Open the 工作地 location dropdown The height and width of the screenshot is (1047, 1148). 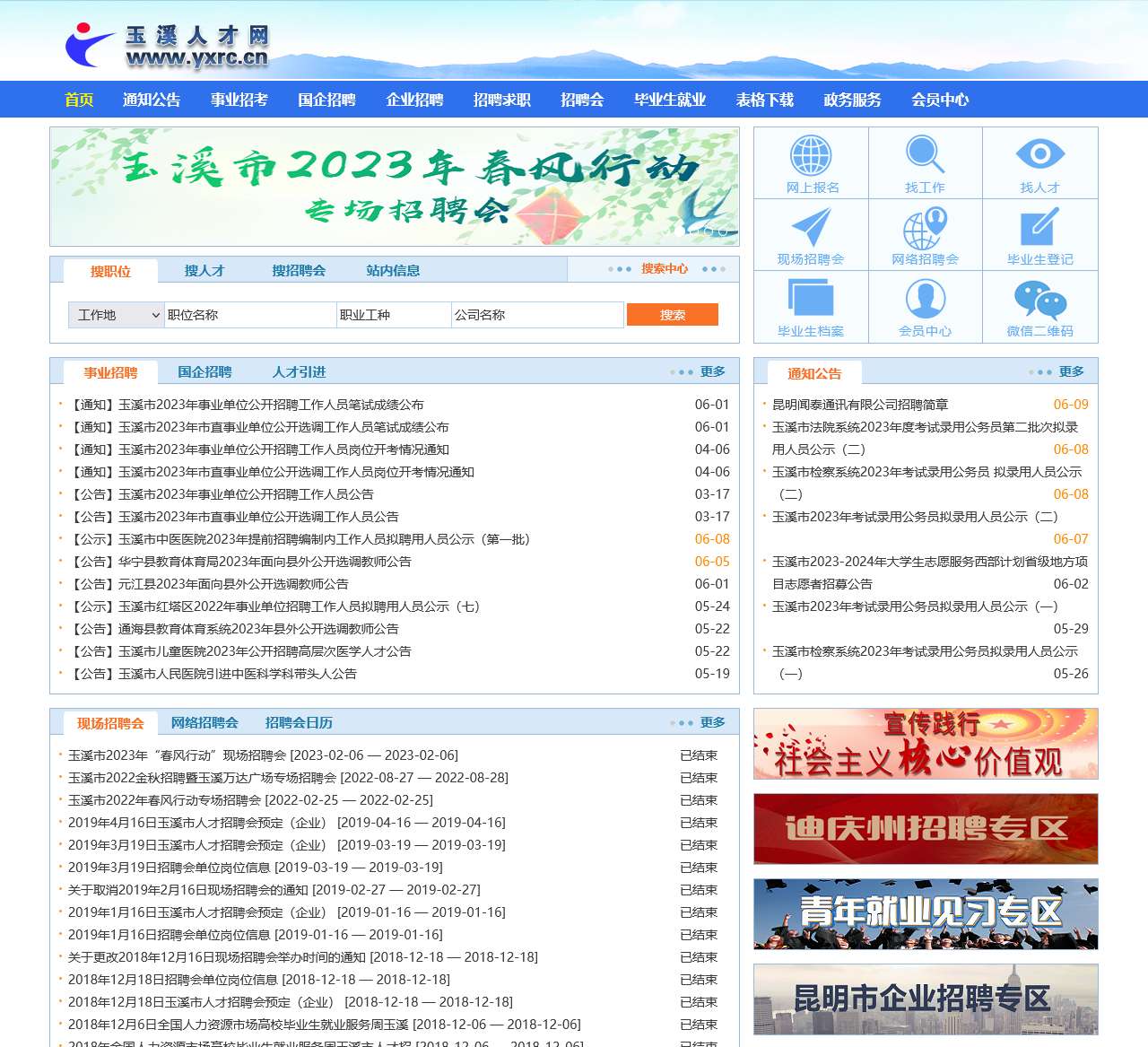(x=115, y=314)
